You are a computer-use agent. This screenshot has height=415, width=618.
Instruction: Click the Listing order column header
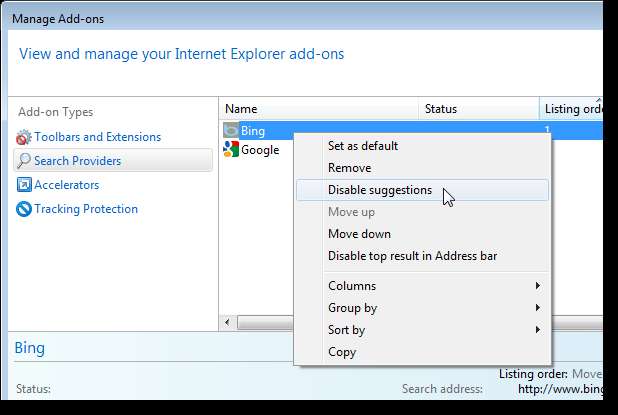[x=570, y=108]
